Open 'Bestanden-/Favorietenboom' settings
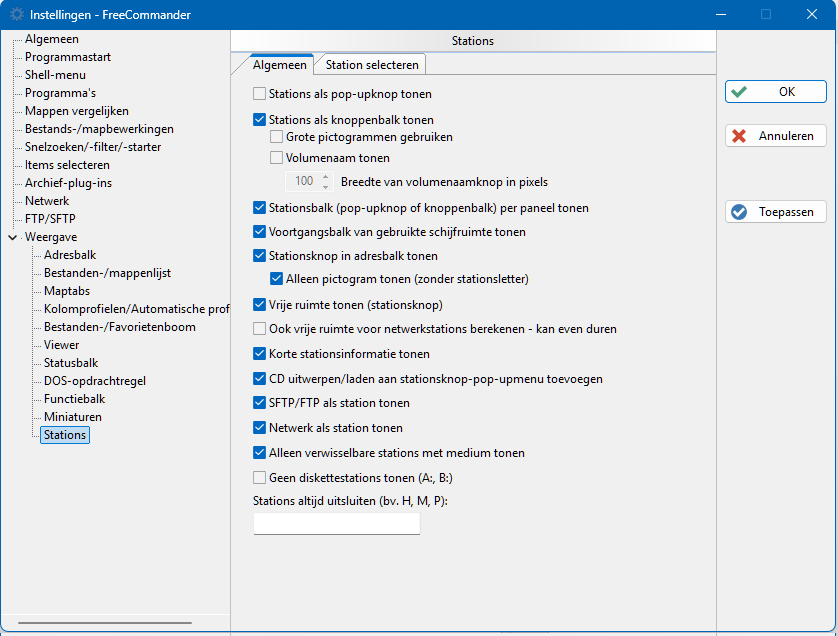This screenshot has width=838, height=636. point(120,327)
